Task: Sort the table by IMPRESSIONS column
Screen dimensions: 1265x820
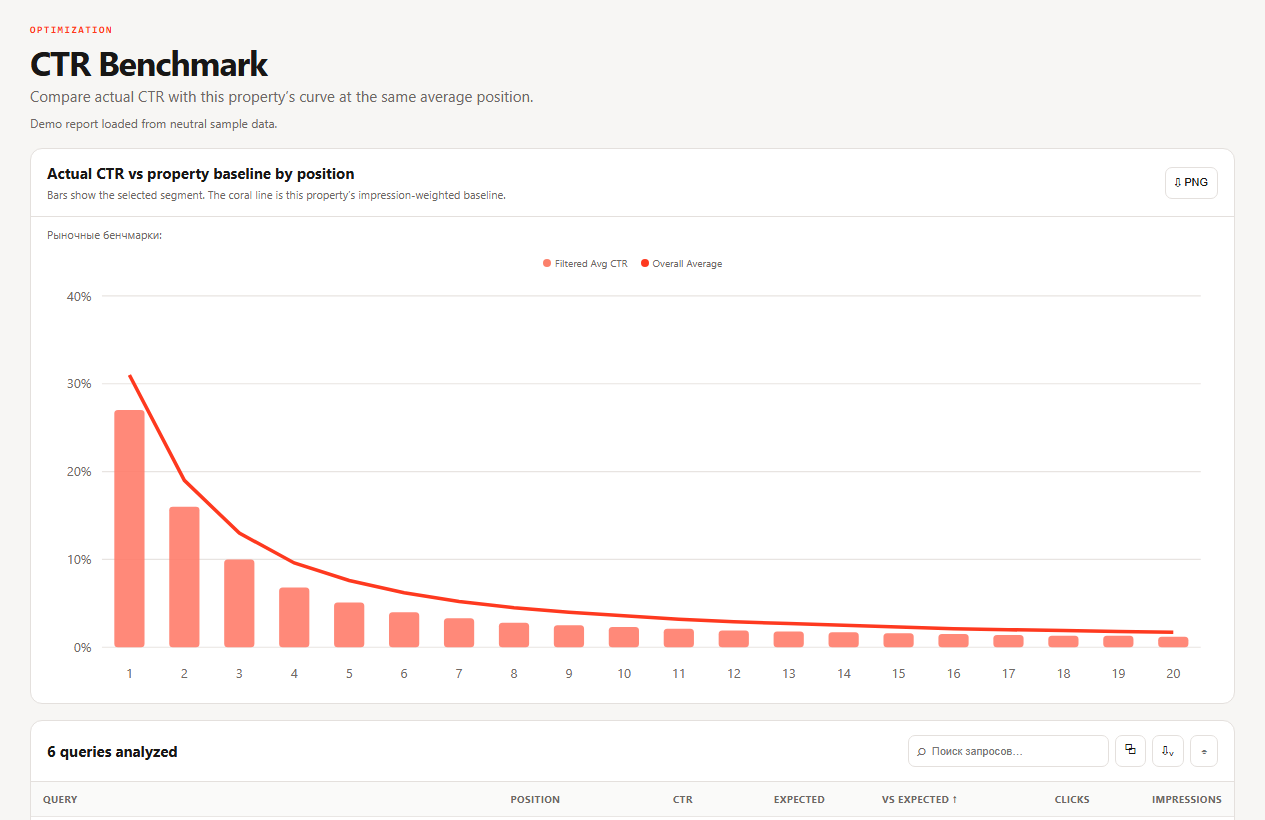Action: point(1187,800)
